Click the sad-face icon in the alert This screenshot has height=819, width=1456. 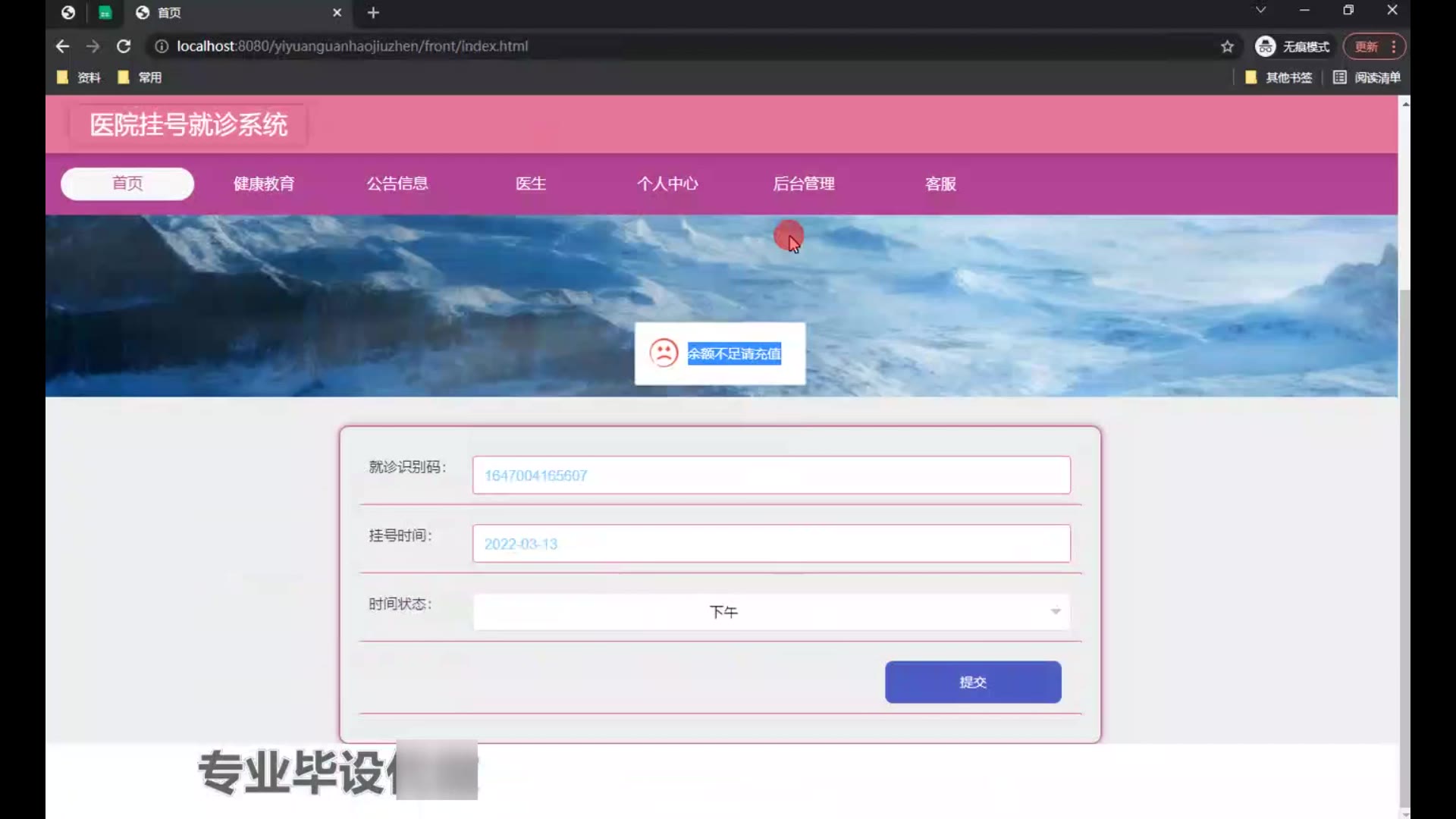664,353
